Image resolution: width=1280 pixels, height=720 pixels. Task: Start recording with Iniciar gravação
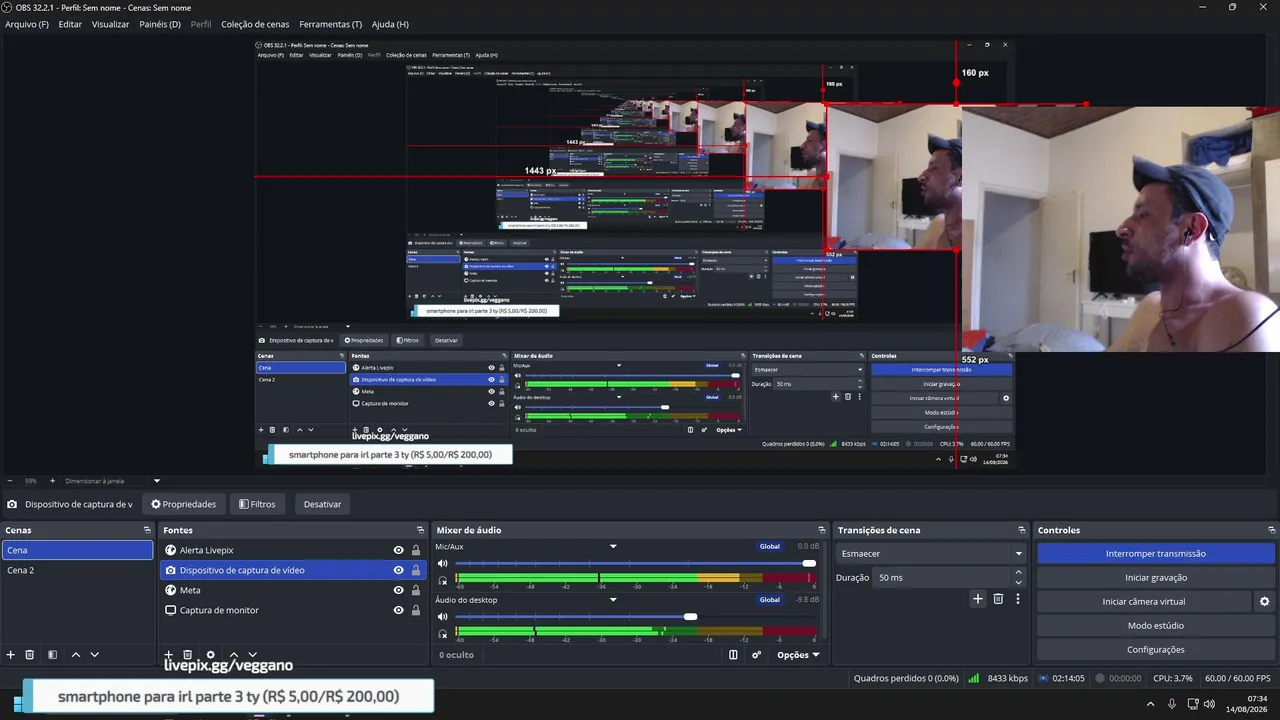(1155, 577)
